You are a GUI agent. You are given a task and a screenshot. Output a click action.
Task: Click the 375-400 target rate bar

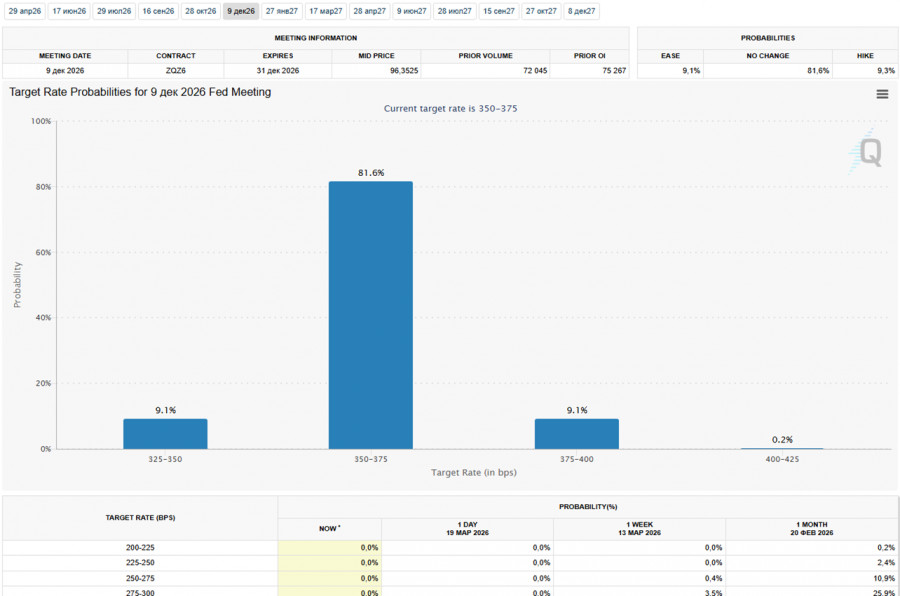coord(577,434)
